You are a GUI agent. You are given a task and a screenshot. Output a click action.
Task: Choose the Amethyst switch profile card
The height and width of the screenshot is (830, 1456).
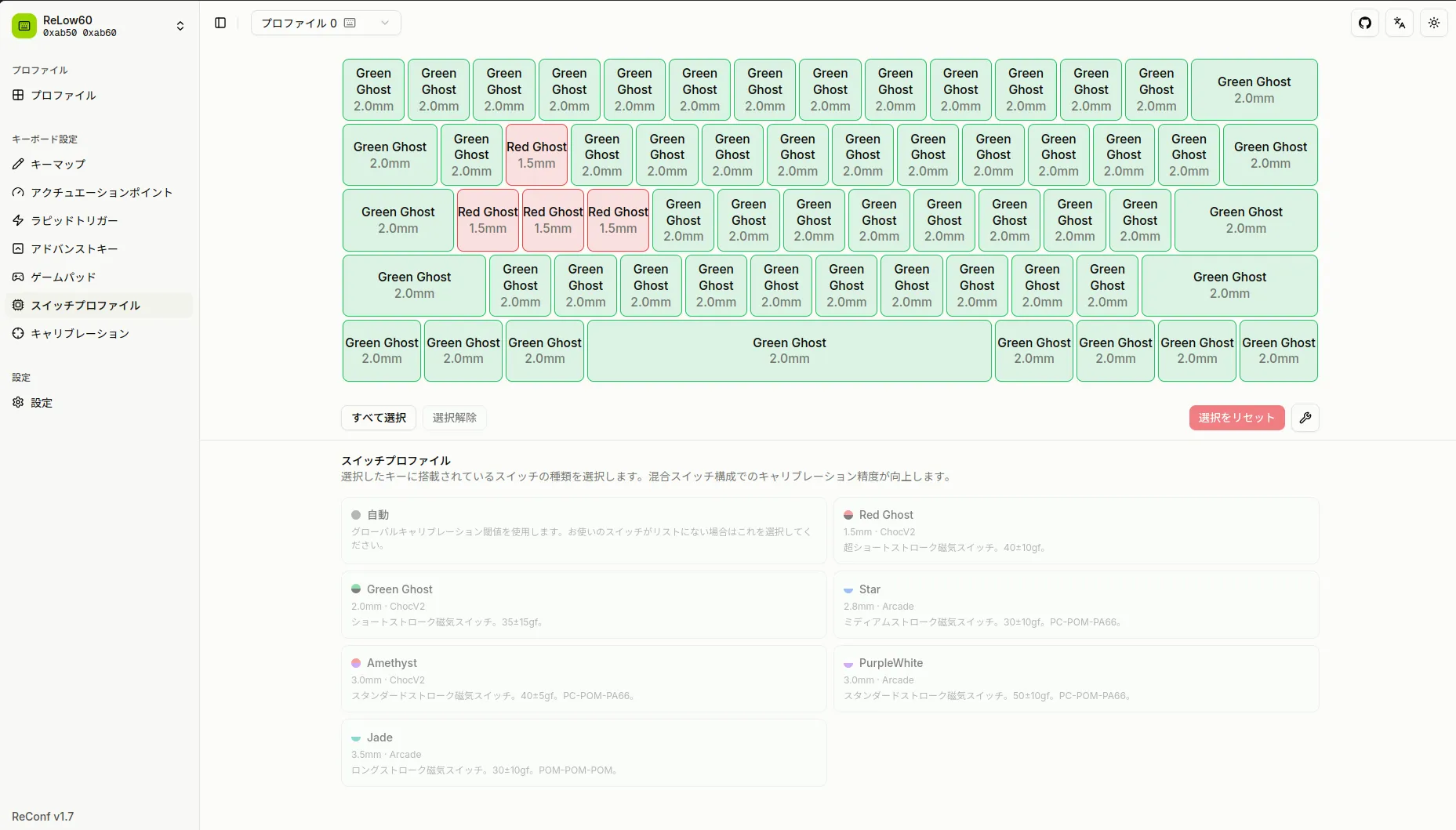pos(583,679)
